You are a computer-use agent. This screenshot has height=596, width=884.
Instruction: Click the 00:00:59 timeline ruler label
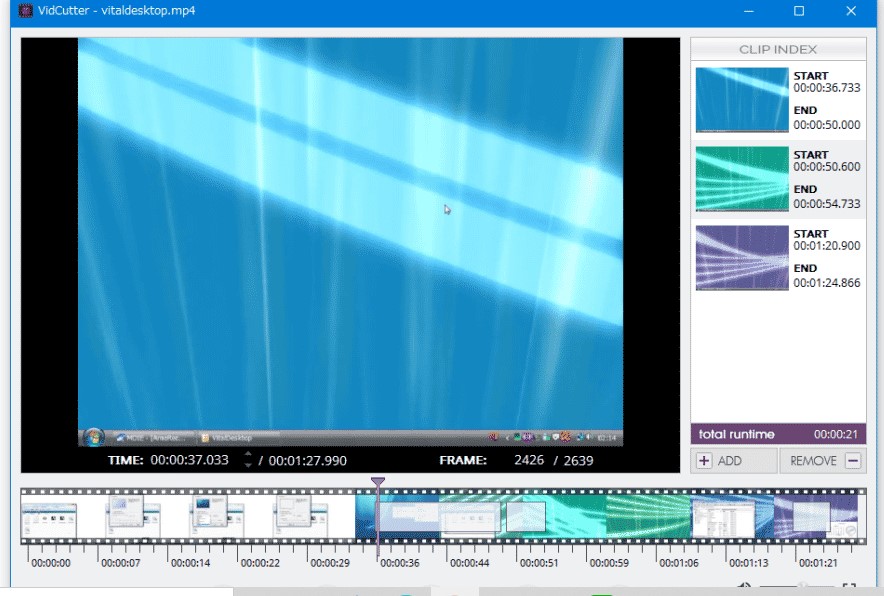609,563
